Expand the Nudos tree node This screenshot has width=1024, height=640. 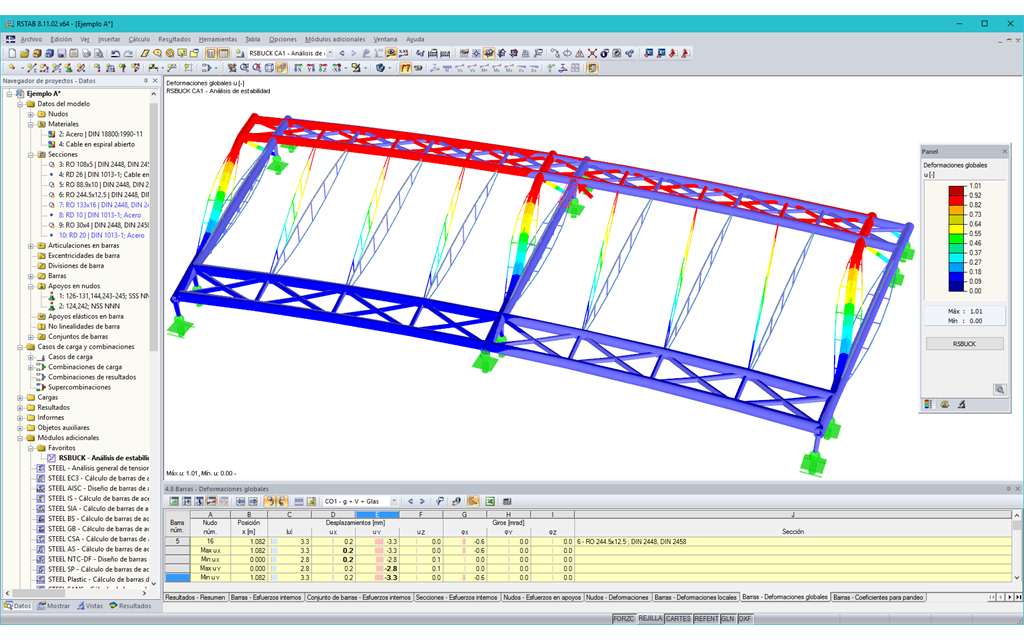[31, 114]
